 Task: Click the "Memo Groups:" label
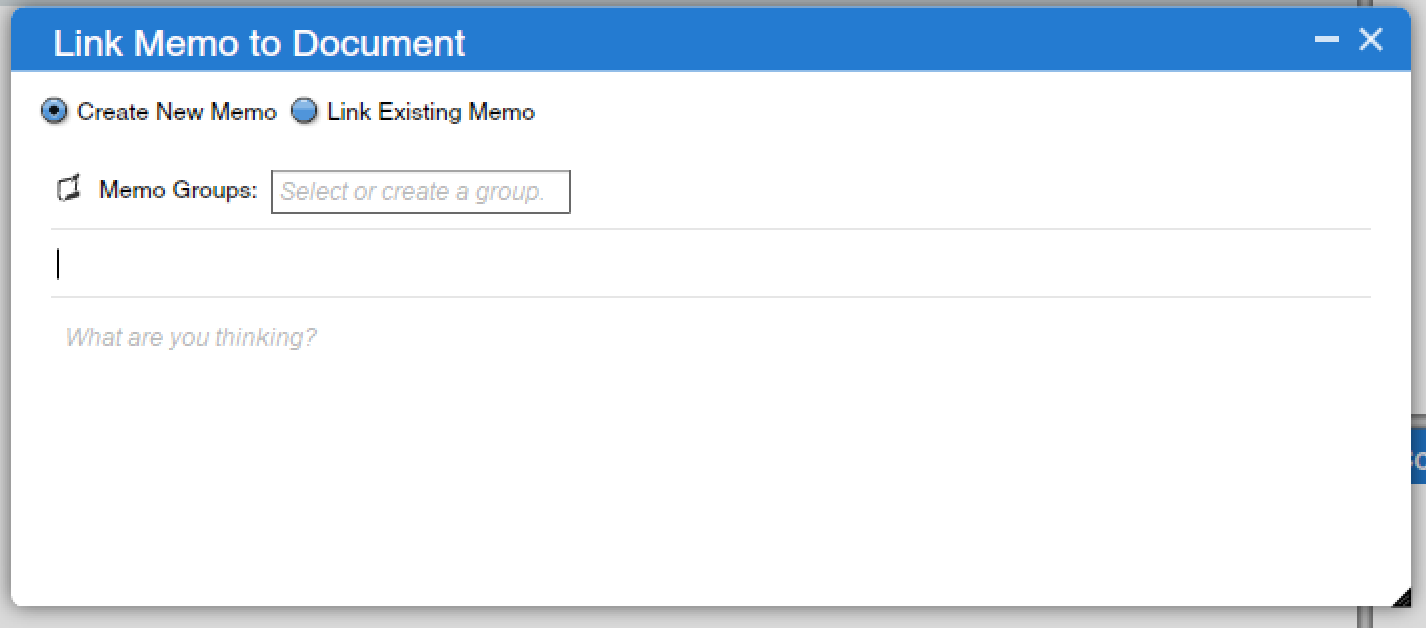pyautogui.click(x=178, y=190)
